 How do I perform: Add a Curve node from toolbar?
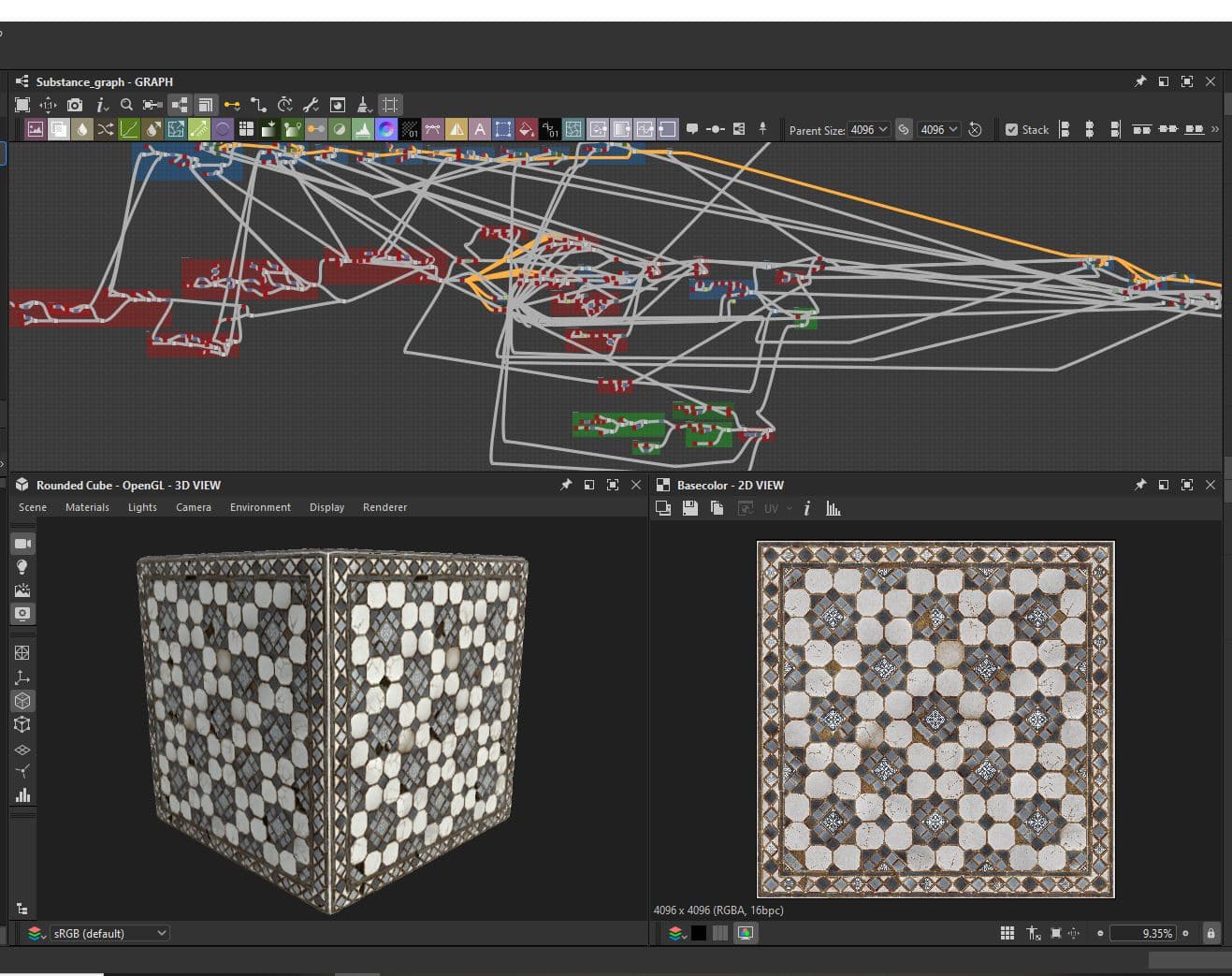click(129, 129)
